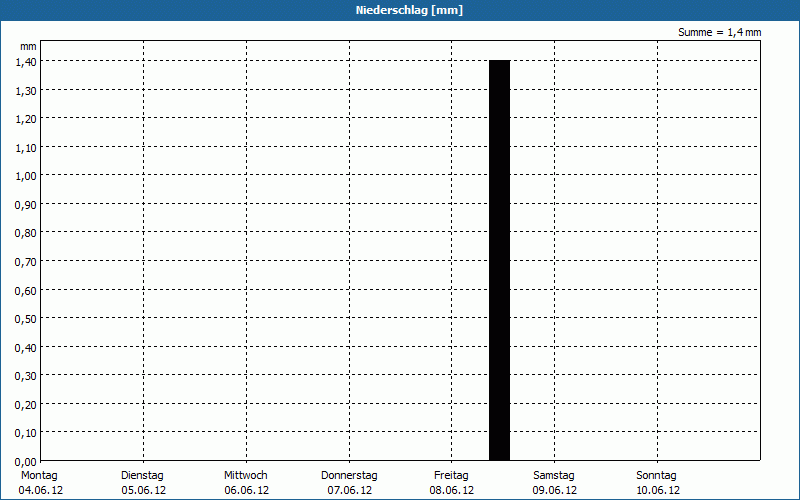Click the Sonntag axis label

coord(656,475)
